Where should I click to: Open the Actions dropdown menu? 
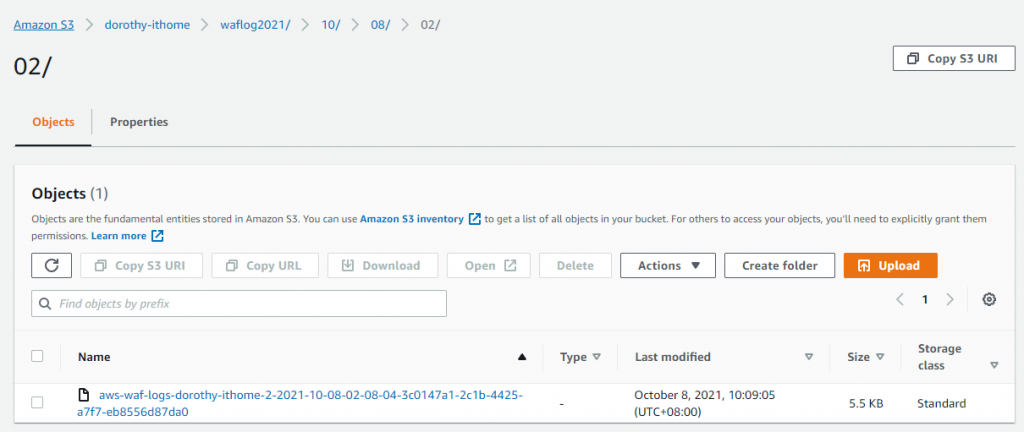tap(667, 266)
